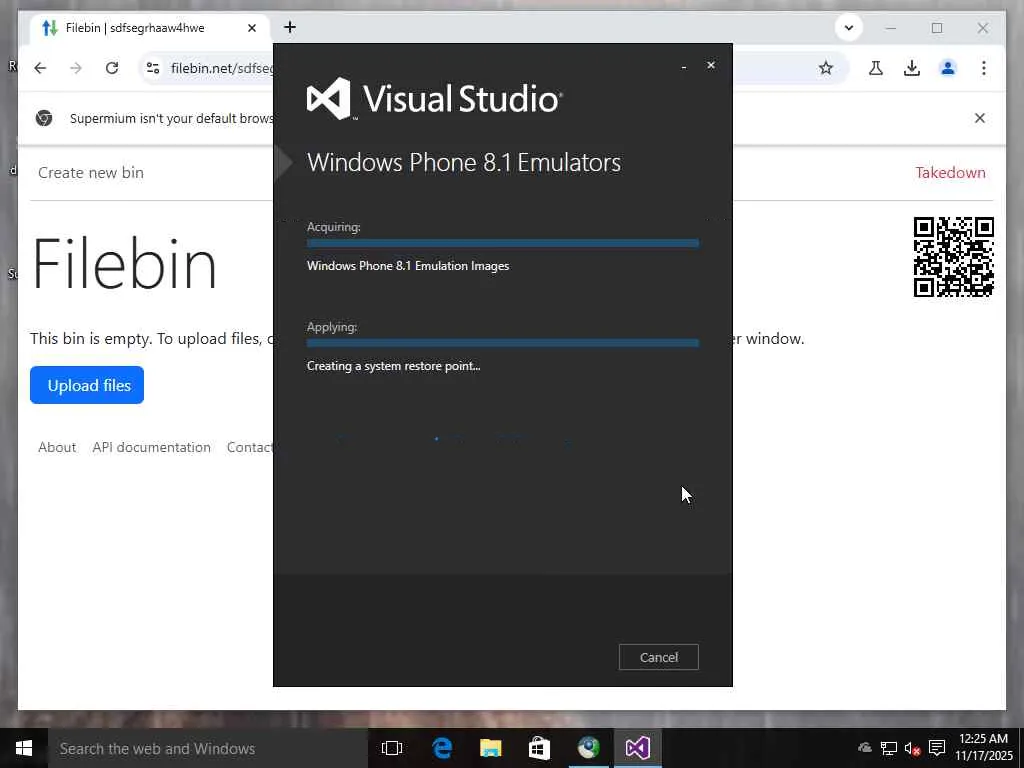This screenshot has height=768, width=1024.
Task: Click the filebin.net address bar
Action: [x=222, y=68]
